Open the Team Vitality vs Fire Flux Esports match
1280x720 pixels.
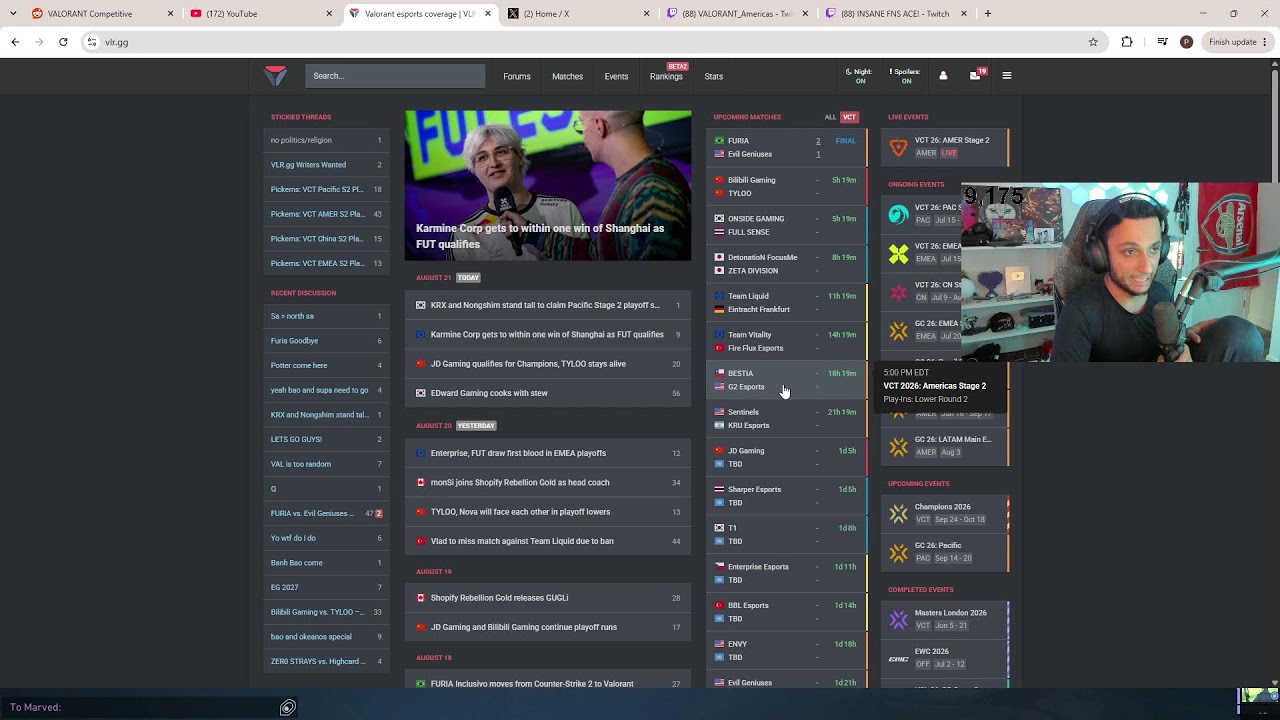(x=786, y=341)
